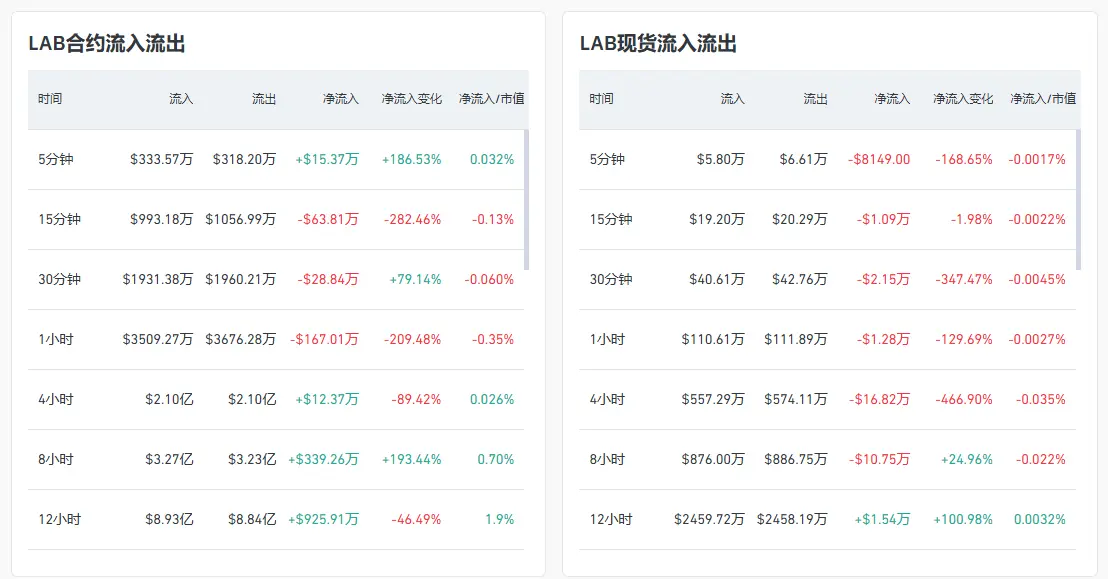The height and width of the screenshot is (579, 1108).
Task: Click net inflow -$28.84万
Action: pyautogui.click(x=328, y=279)
